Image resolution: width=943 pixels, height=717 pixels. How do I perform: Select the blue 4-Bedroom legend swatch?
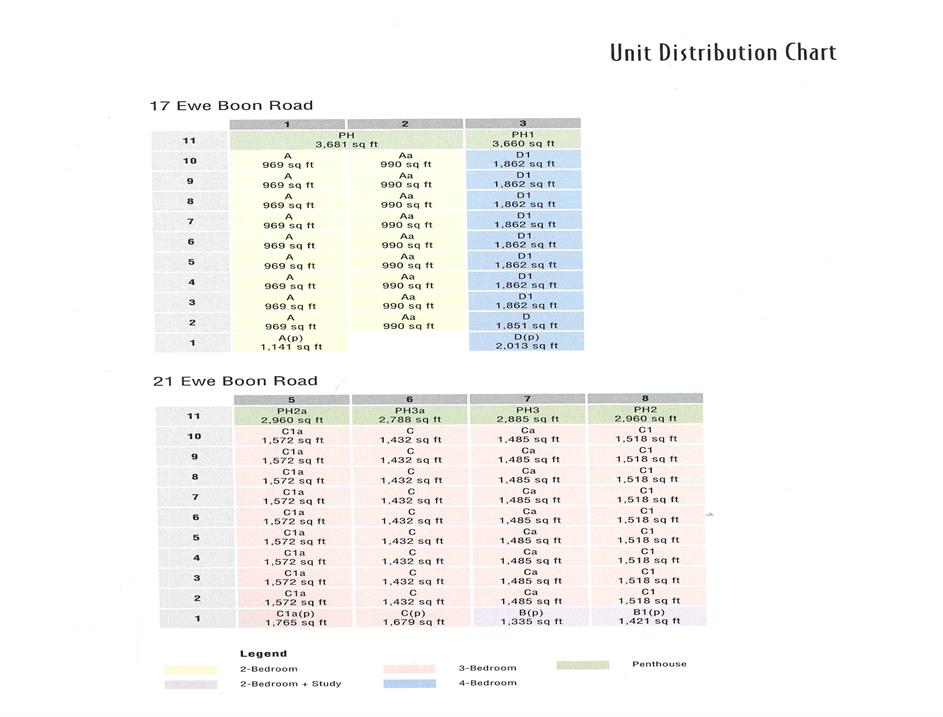(409, 683)
